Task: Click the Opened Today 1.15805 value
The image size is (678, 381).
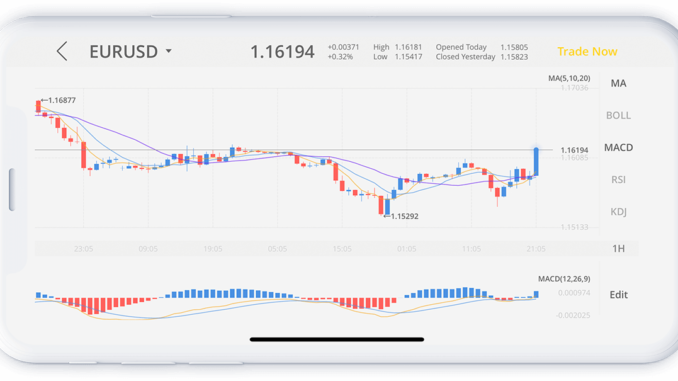Action: [x=514, y=47]
